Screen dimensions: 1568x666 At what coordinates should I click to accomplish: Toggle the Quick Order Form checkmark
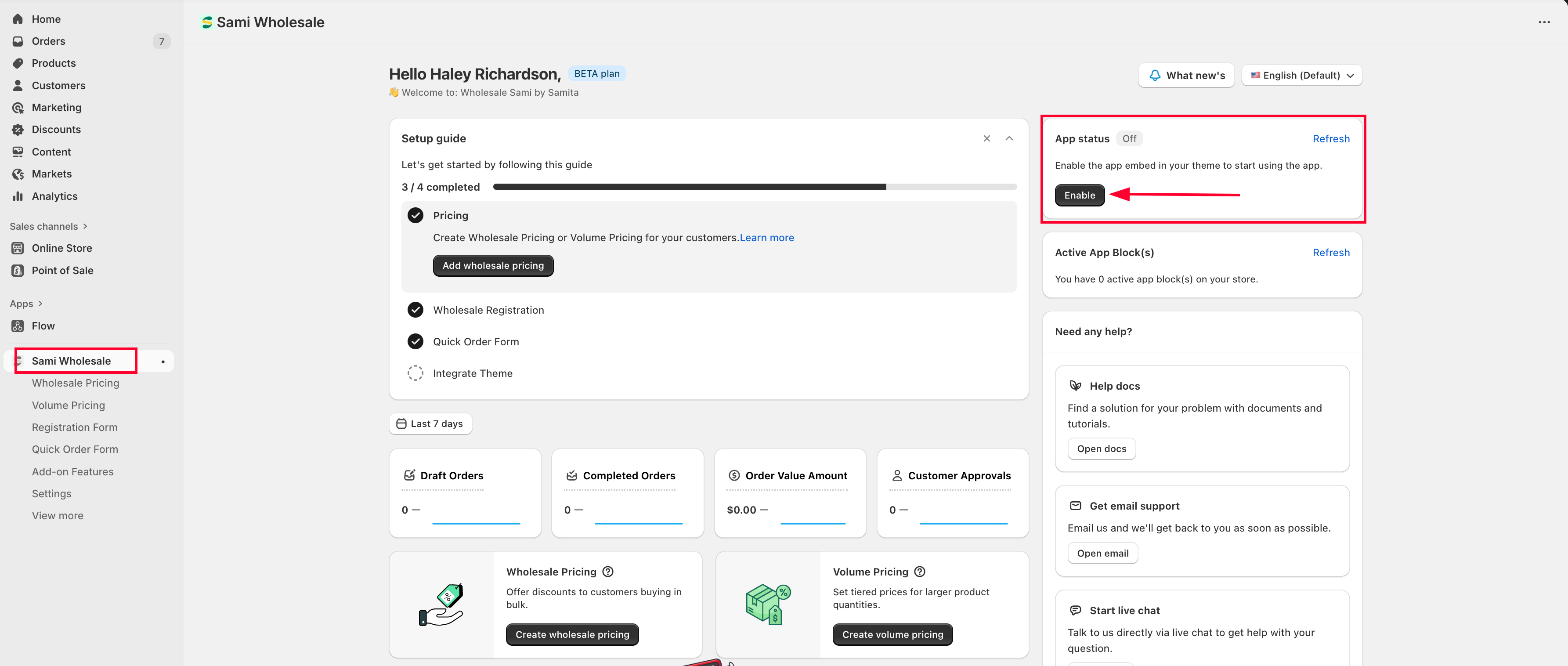415,341
